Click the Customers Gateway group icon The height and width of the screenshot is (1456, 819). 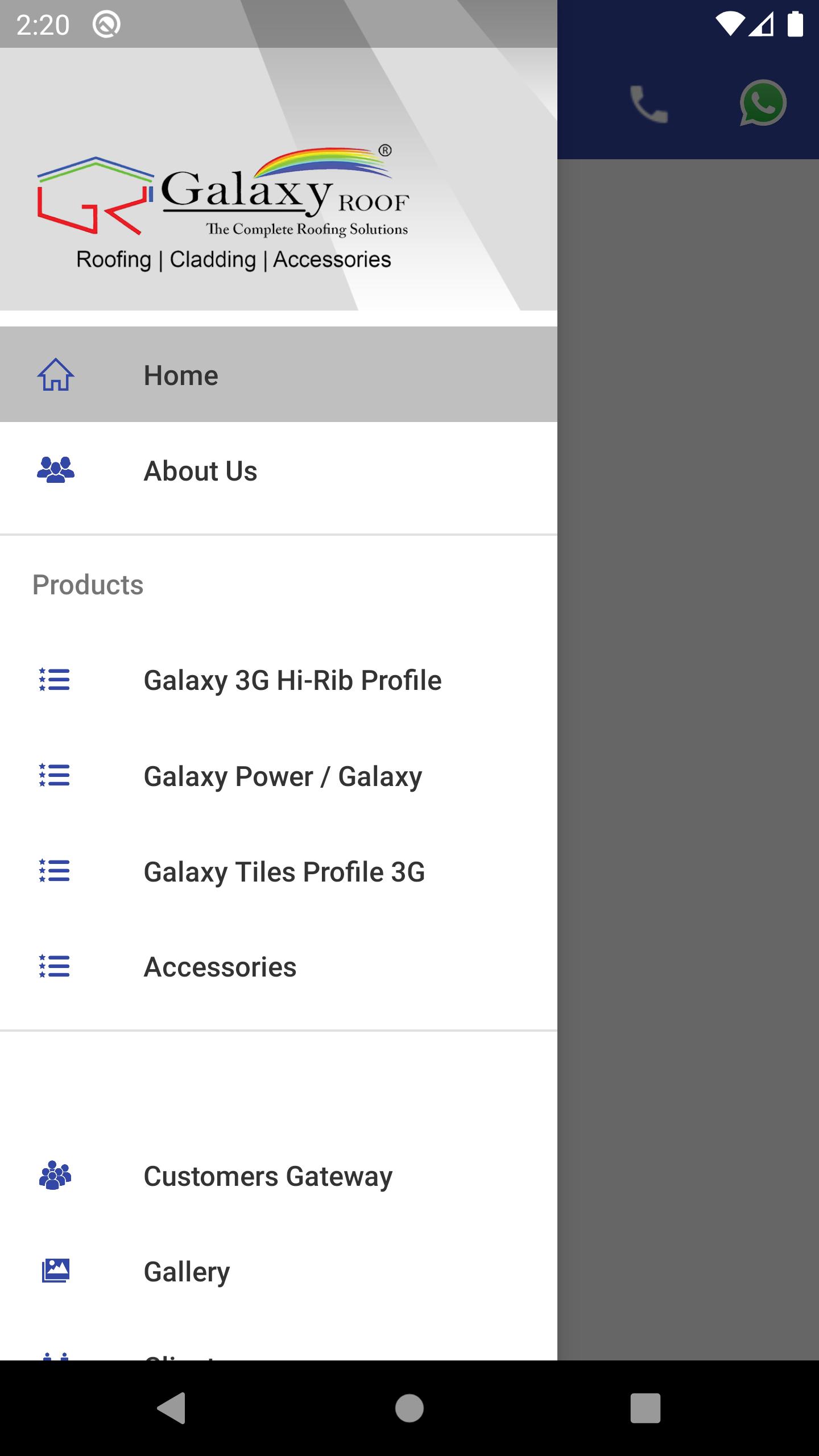[55, 1176]
